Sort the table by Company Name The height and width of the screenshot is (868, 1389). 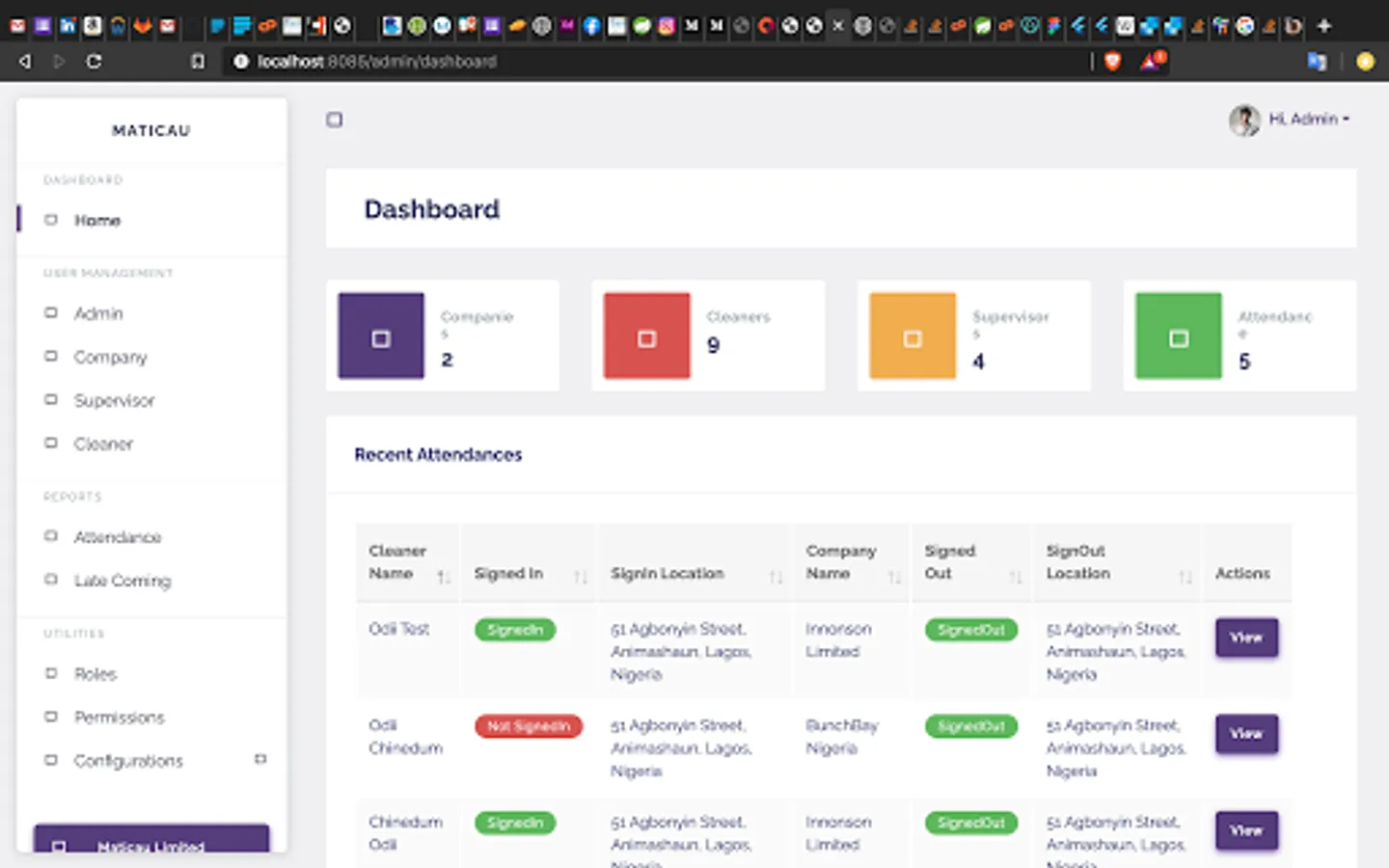(852, 562)
